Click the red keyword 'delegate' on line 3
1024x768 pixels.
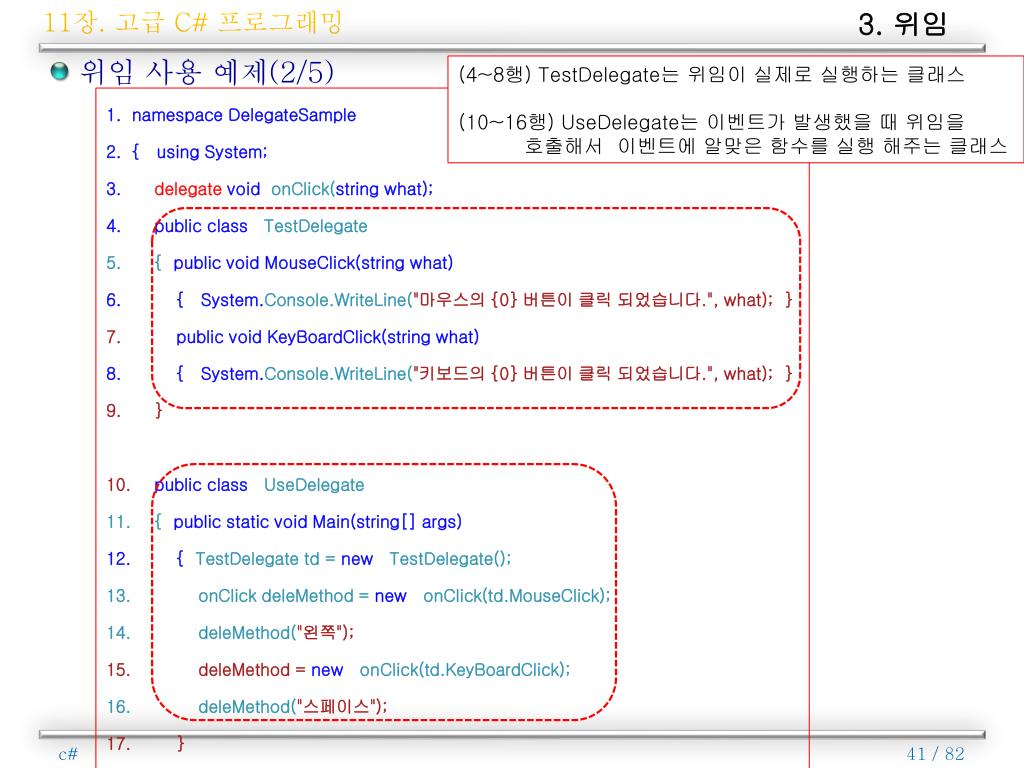coord(188,189)
